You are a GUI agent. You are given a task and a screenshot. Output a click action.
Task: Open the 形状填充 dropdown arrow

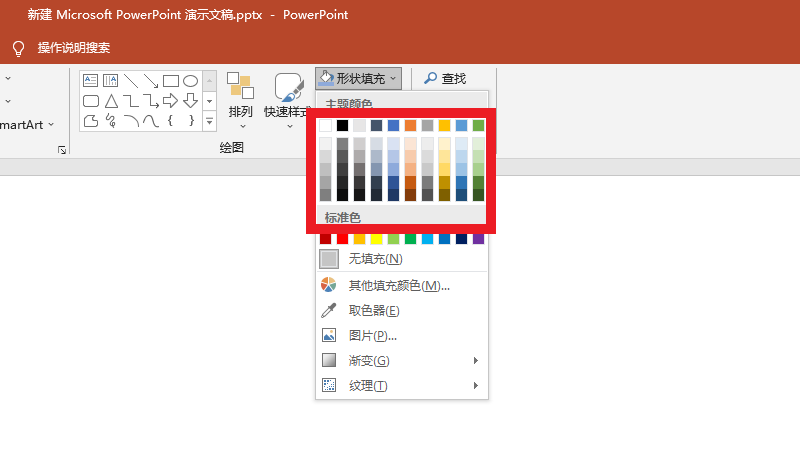(394, 78)
